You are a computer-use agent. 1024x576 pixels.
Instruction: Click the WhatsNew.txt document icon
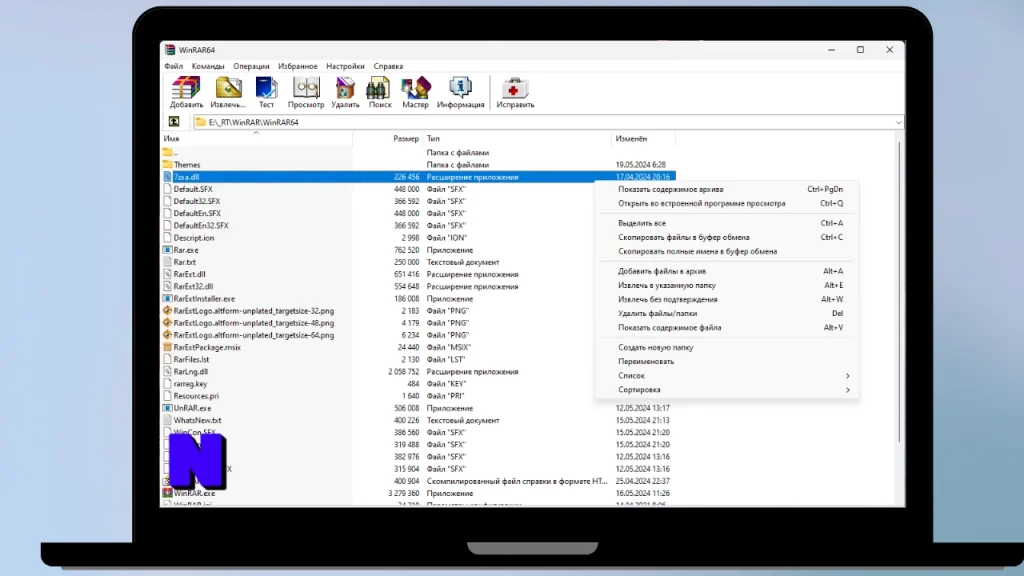tap(167, 420)
